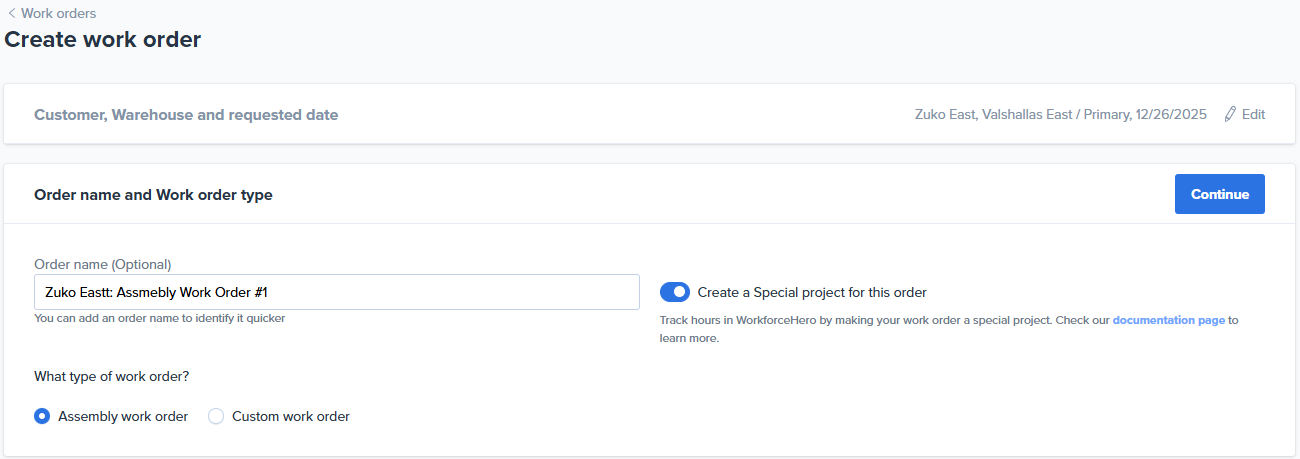
Task: Click the Create a Special project label
Action: (812, 293)
